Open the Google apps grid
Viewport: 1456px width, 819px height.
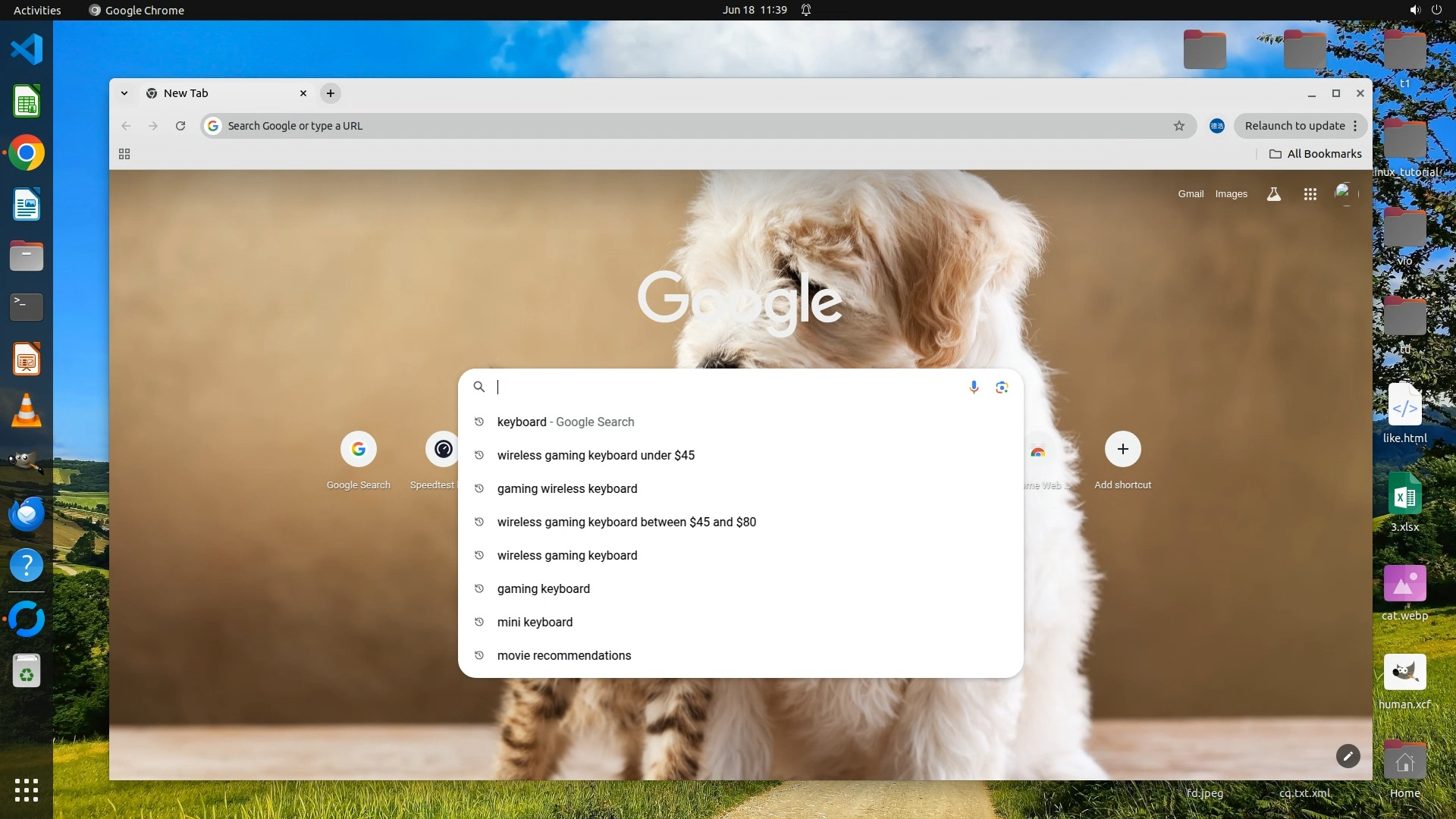1310,194
